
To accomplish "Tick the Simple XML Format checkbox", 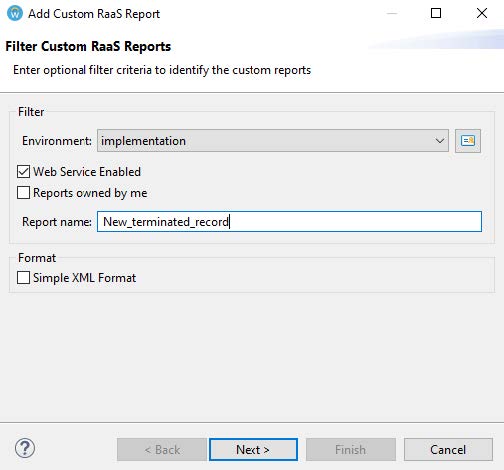I will tap(23, 278).
